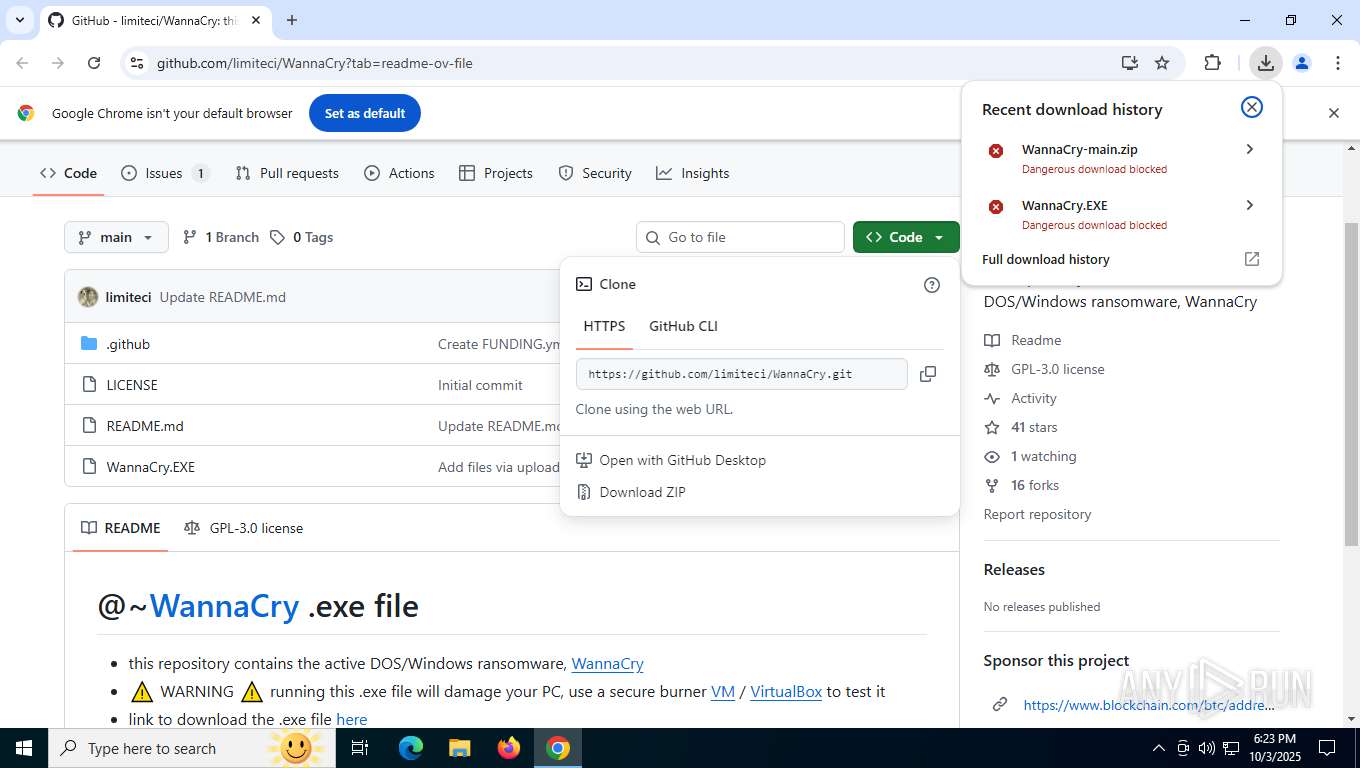
Task: Go back to previous page
Action: 22,63
